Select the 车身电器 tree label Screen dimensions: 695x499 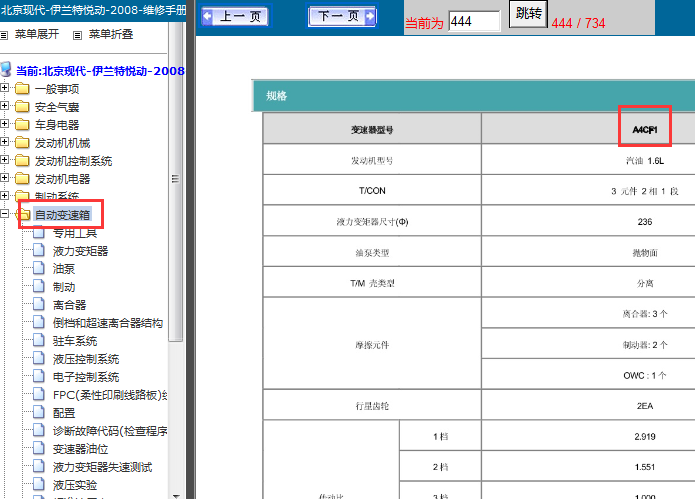click(57, 125)
